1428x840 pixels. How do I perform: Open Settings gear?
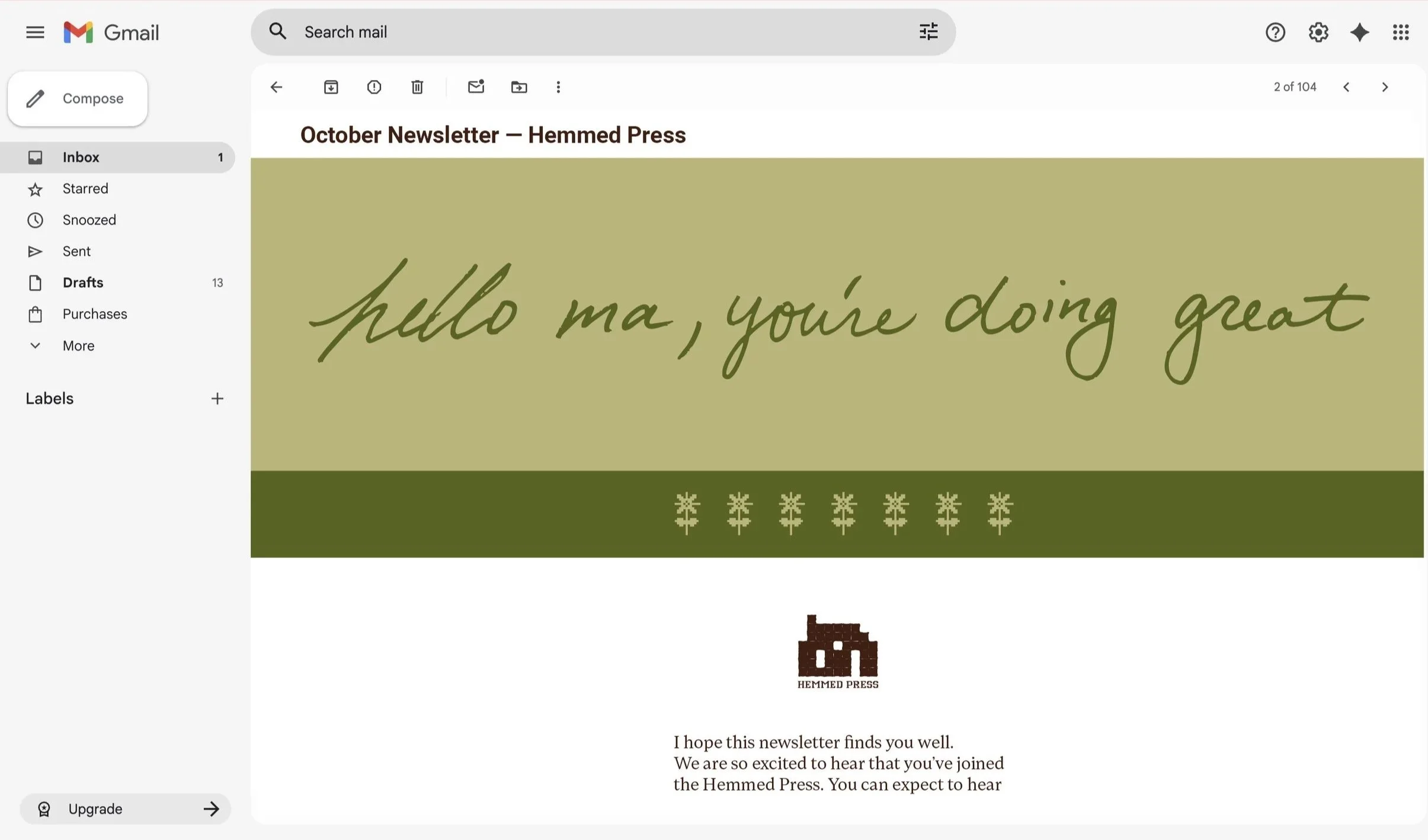point(1318,32)
